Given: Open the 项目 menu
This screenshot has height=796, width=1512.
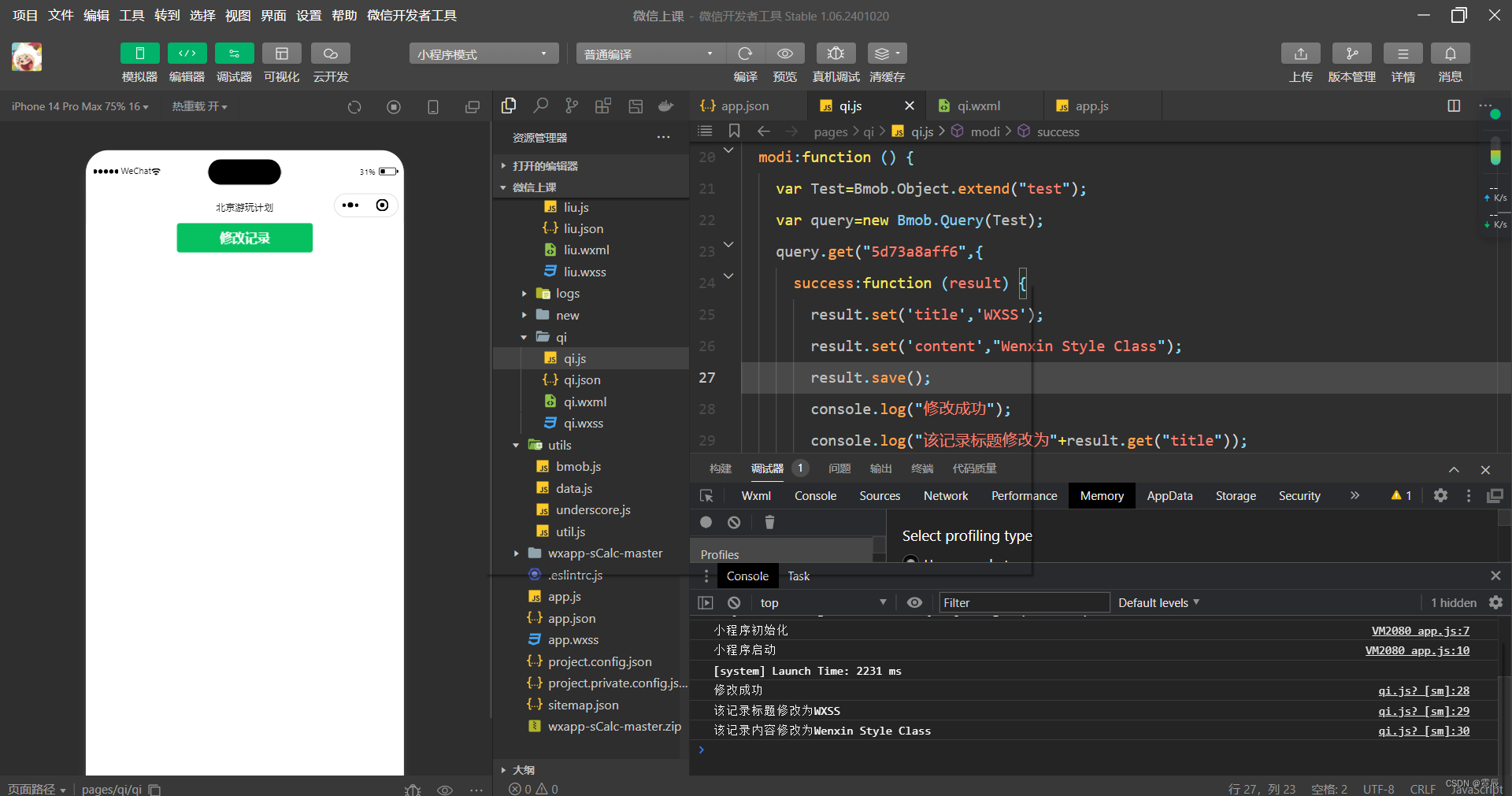Looking at the screenshot, I should (x=24, y=15).
